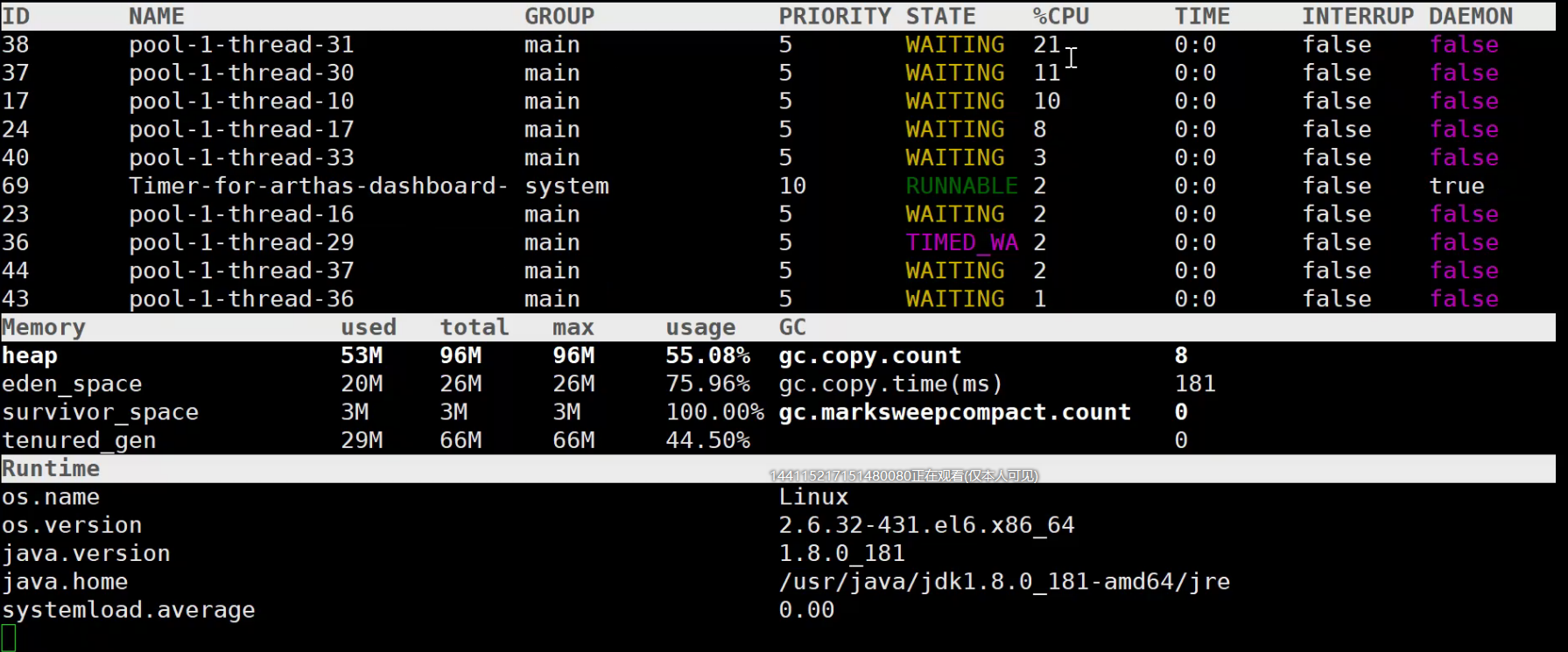Screen dimensions: 1568x652
Task: Click gc copy time value 181
Action: pos(1195,384)
